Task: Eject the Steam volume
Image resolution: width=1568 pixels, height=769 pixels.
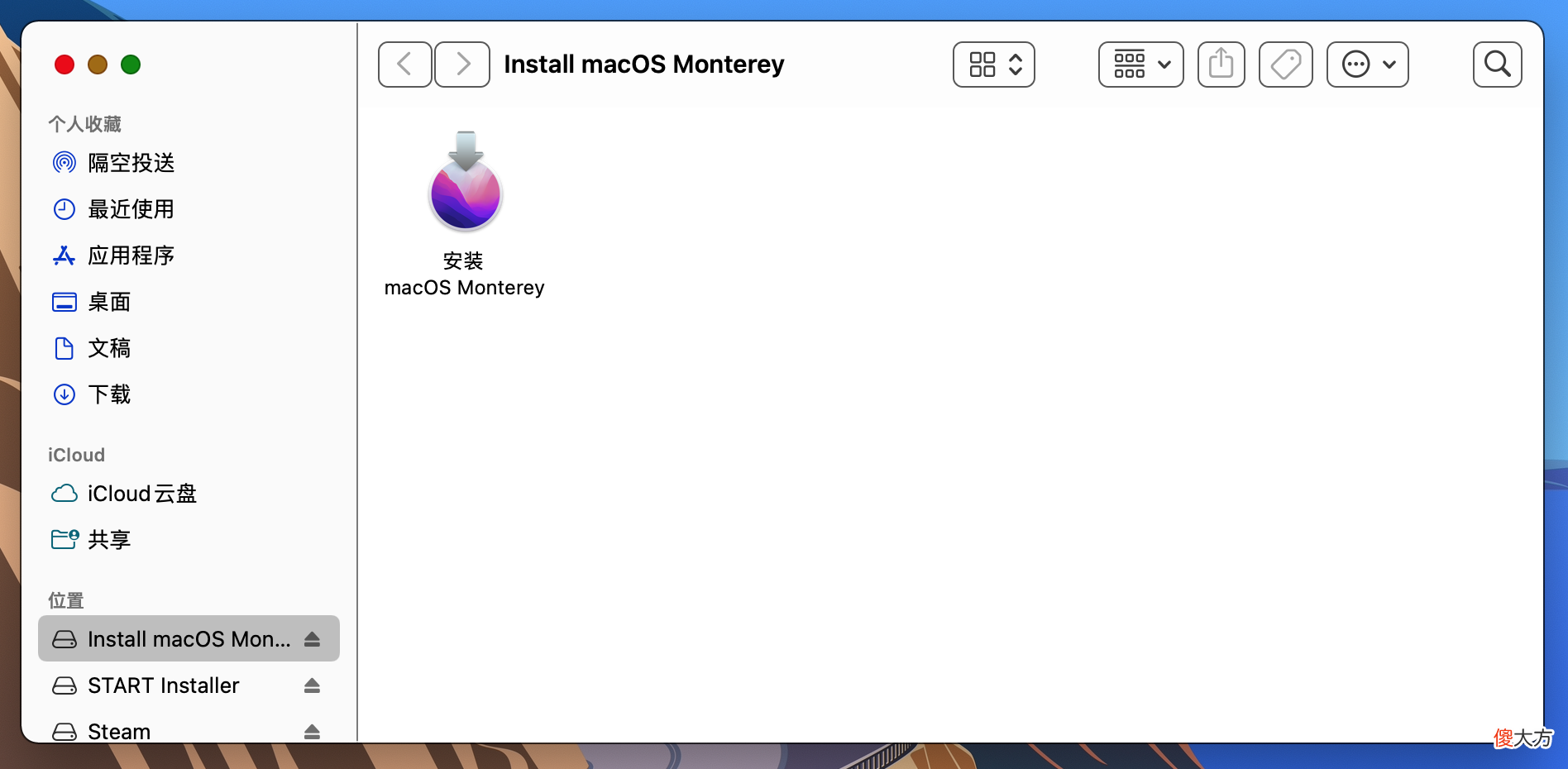Action: click(x=312, y=732)
